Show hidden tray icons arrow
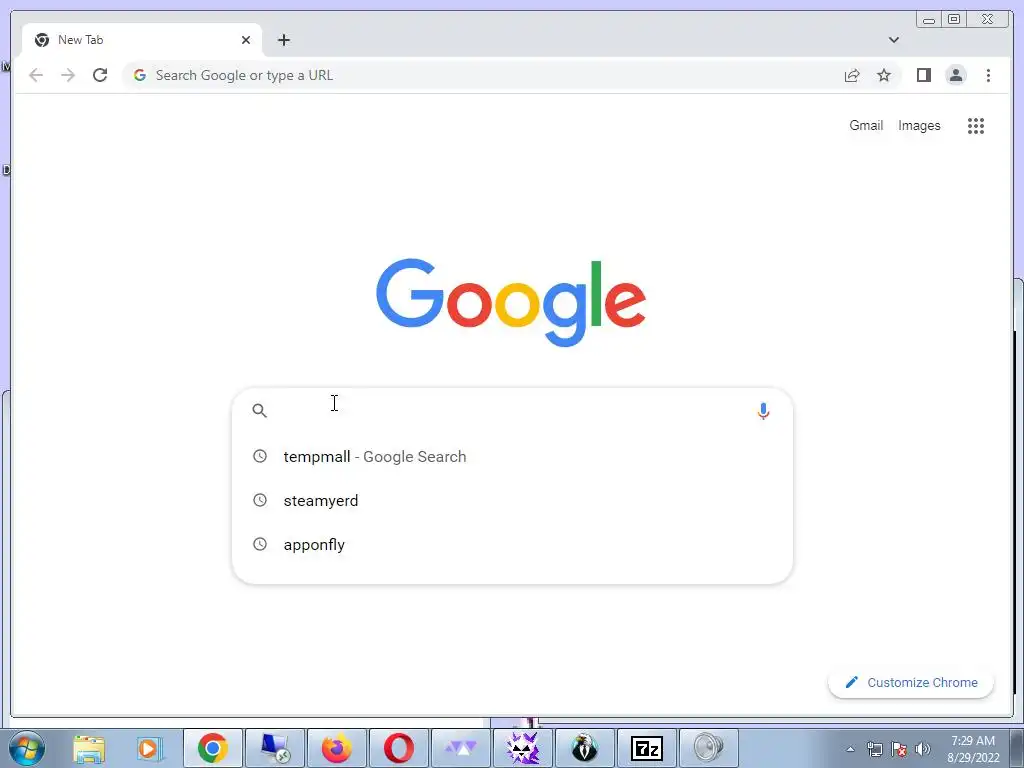Screen dimensions: 1024x768 coord(850,749)
